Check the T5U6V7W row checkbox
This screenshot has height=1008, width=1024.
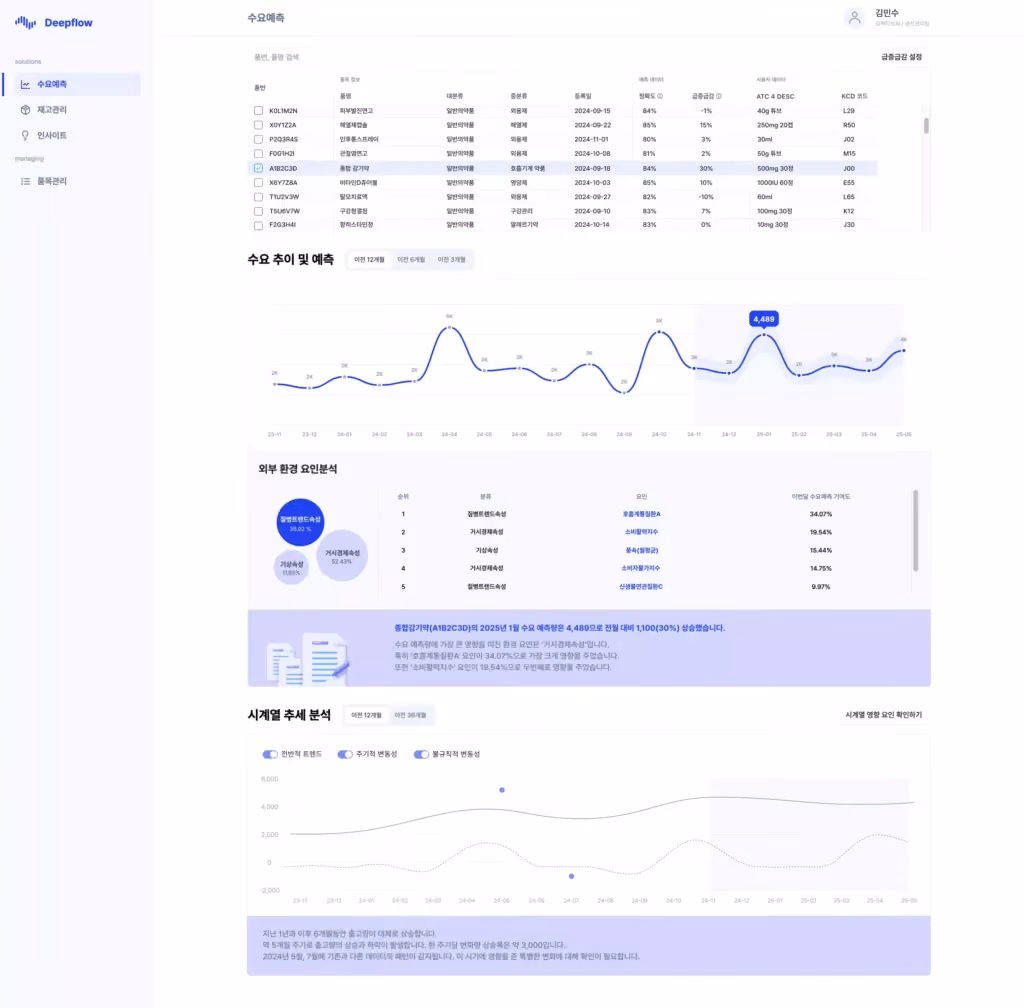(x=259, y=211)
